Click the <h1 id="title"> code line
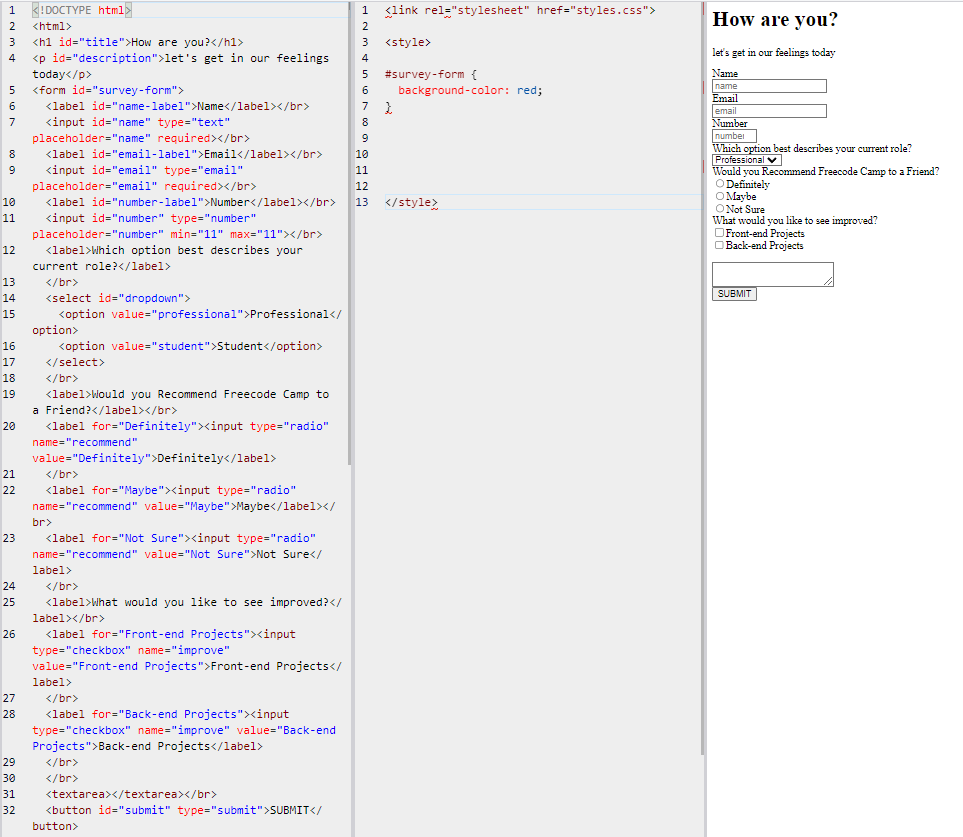 pyautogui.click(x=138, y=42)
